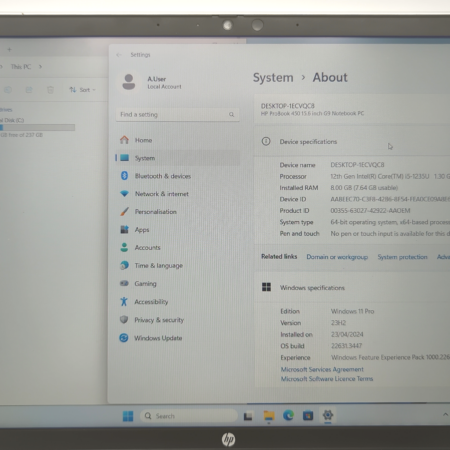Collapse the Windows specifications section
The width and height of the screenshot is (450, 450).
point(352,287)
